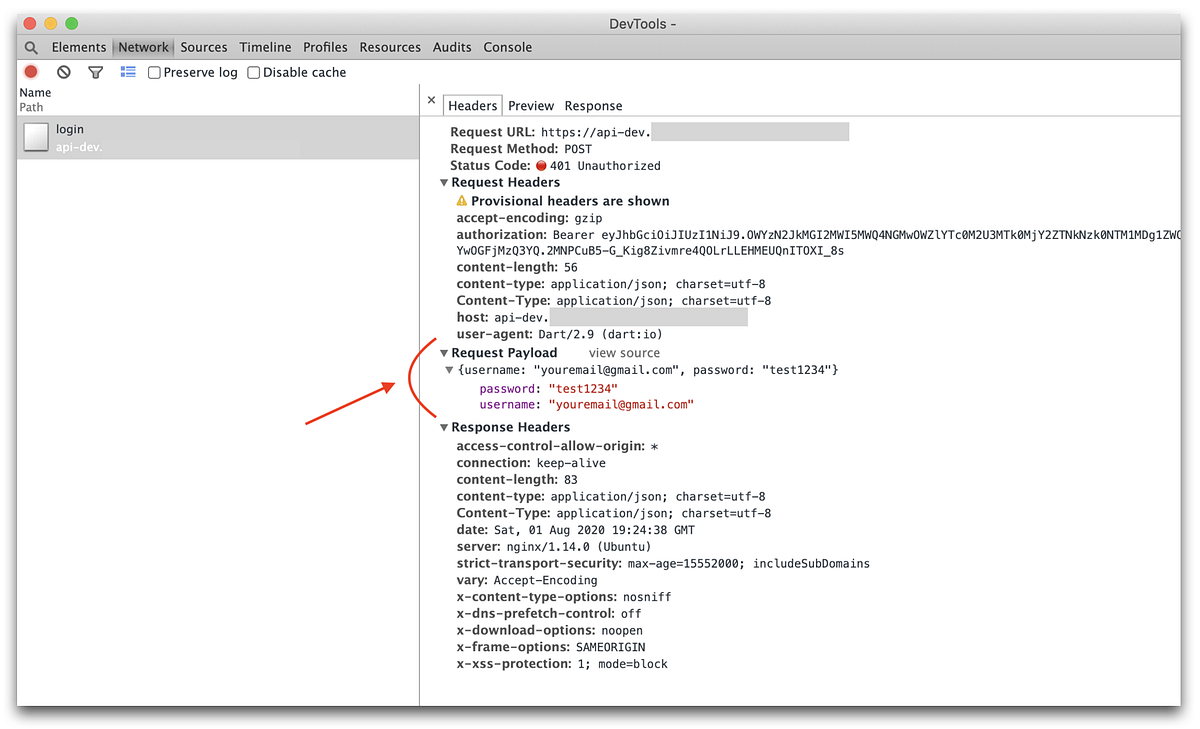Open the filter icon in the toolbar
Image resolution: width=1200 pixels, height=729 pixels.
coord(95,71)
